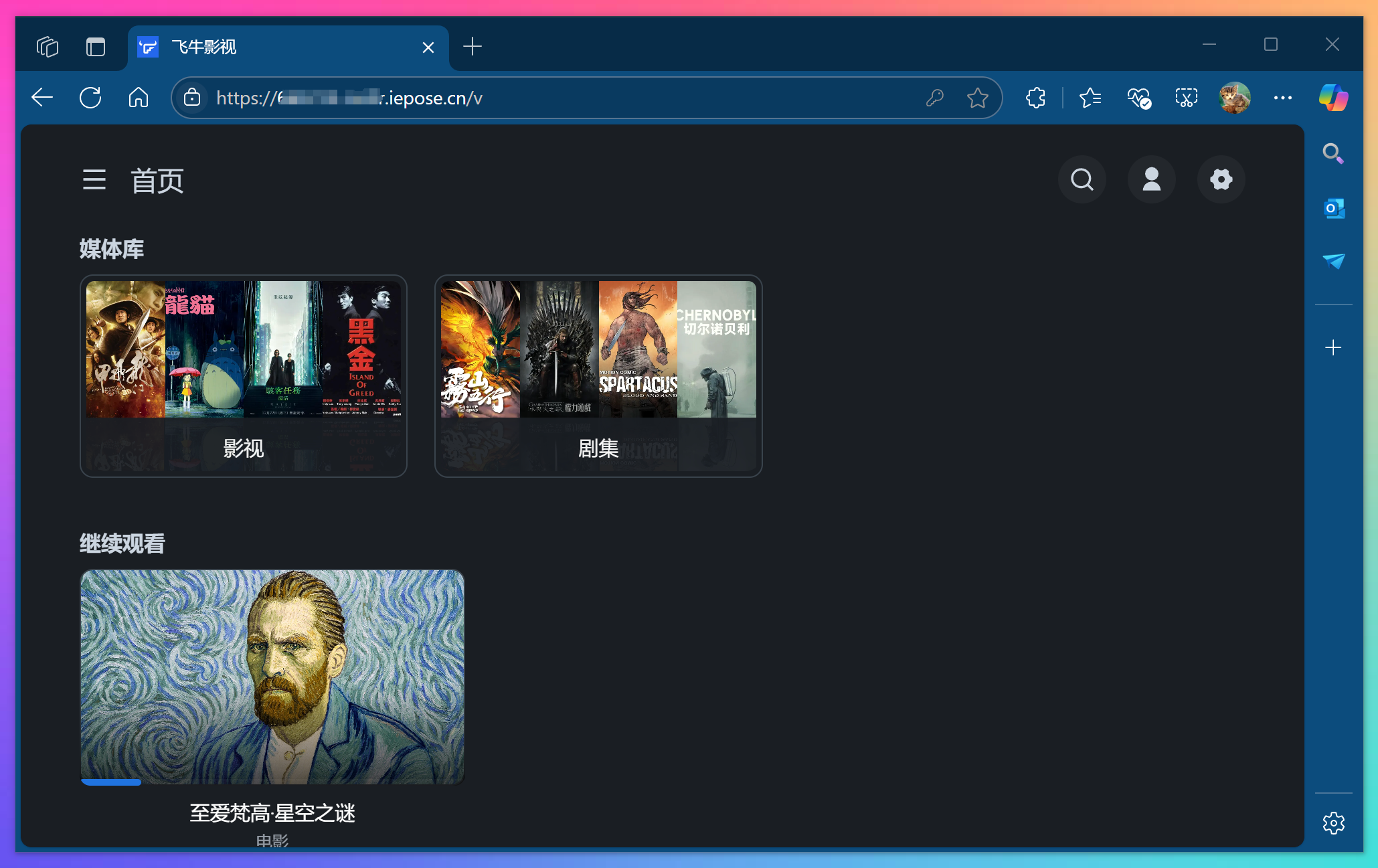Click the favorites star in the address bar
This screenshot has width=1378, height=868.
click(x=978, y=98)
